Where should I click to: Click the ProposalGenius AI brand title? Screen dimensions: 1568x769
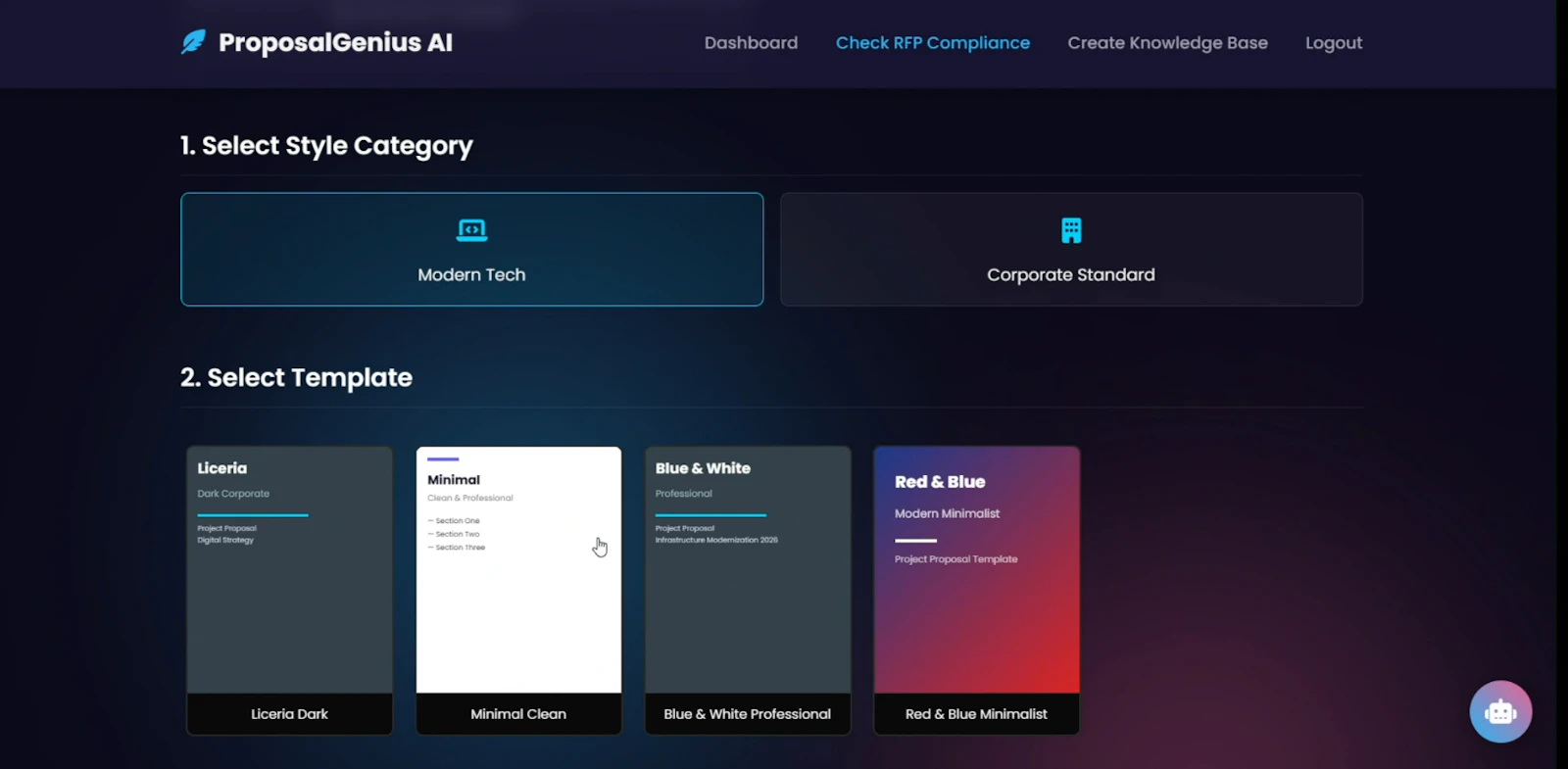pyautogui.click(x=335, y=42)
